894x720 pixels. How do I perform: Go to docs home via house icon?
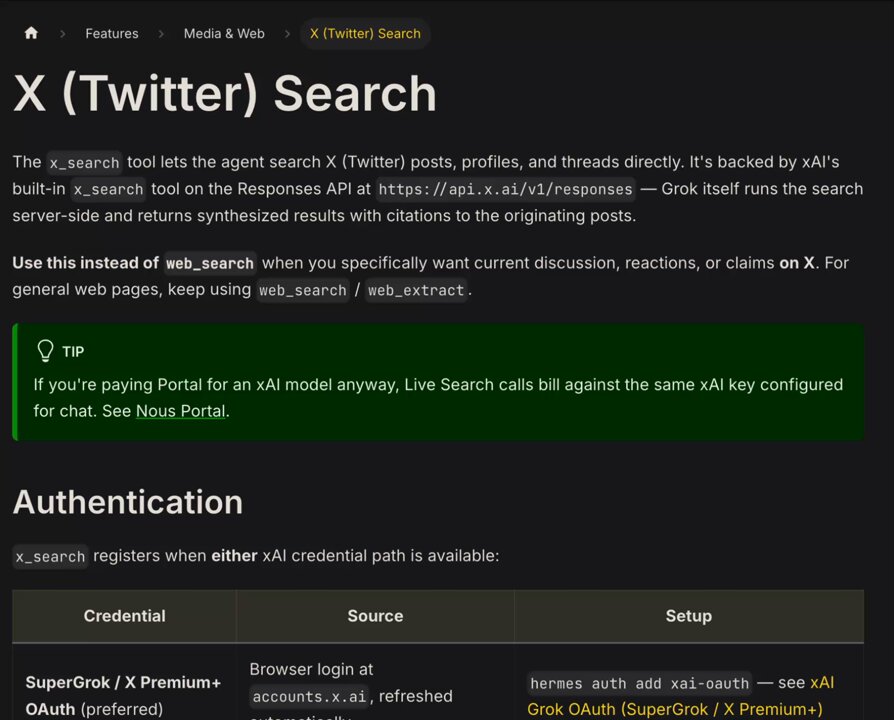pyautogui.click(x=31, y=33)
